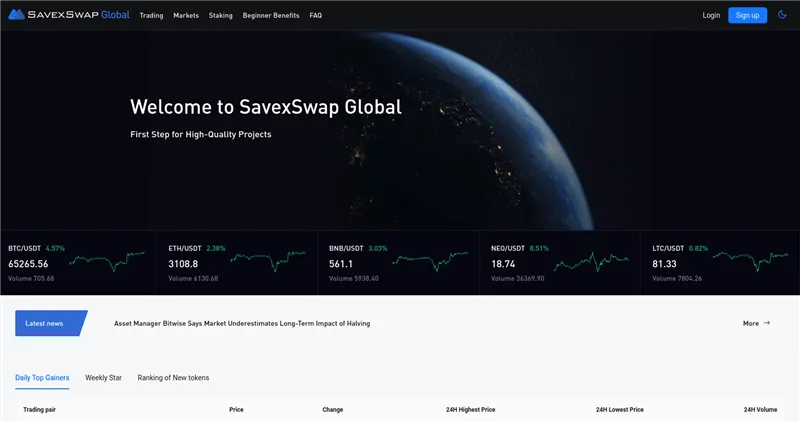Click the 24H Lowest Price header
Viewport: 800px width, 421px height.
coord(619,410)
